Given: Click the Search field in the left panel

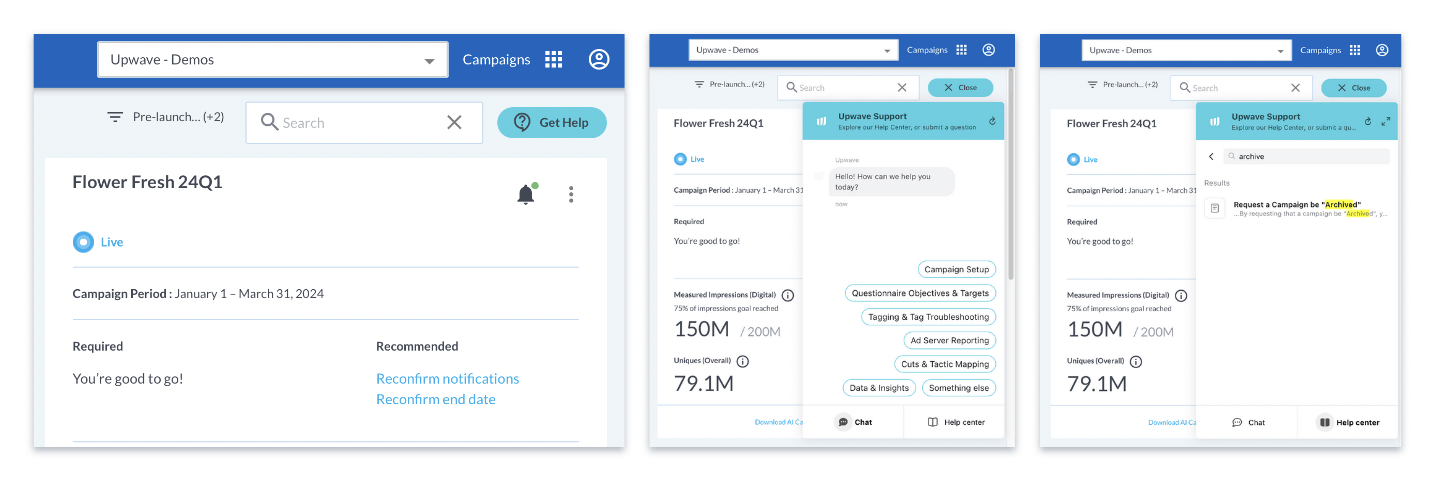Looking at the screenshot, I should coord(364,123).
